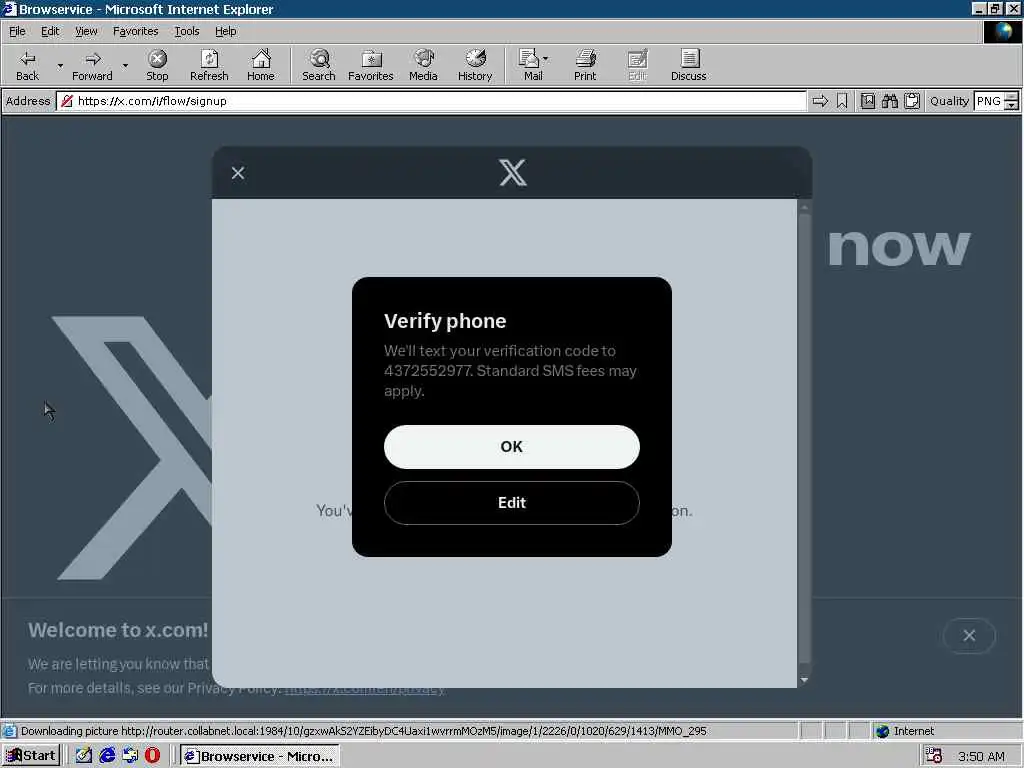The image size is (1024, 768).
Task: Click the address bar URL field
Action: click(x=431, y=101)
